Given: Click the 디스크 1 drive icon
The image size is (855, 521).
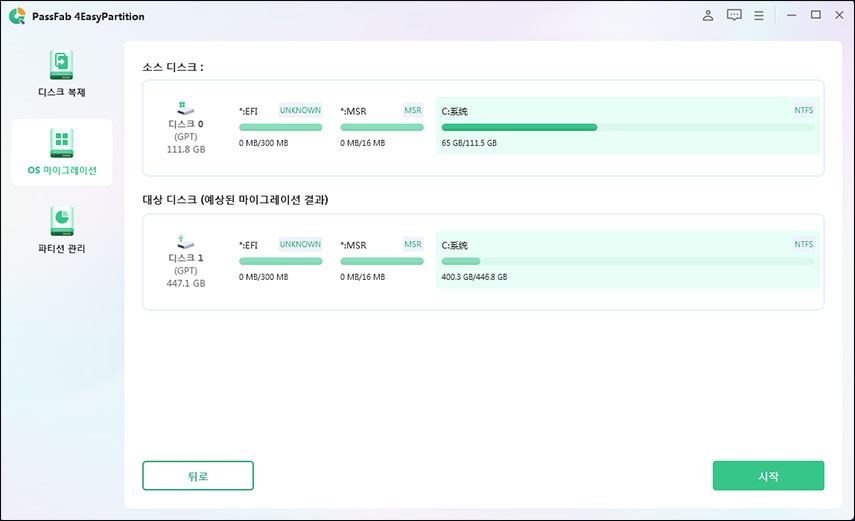Looking at the screenshot, I should click(x=185, y=242).
